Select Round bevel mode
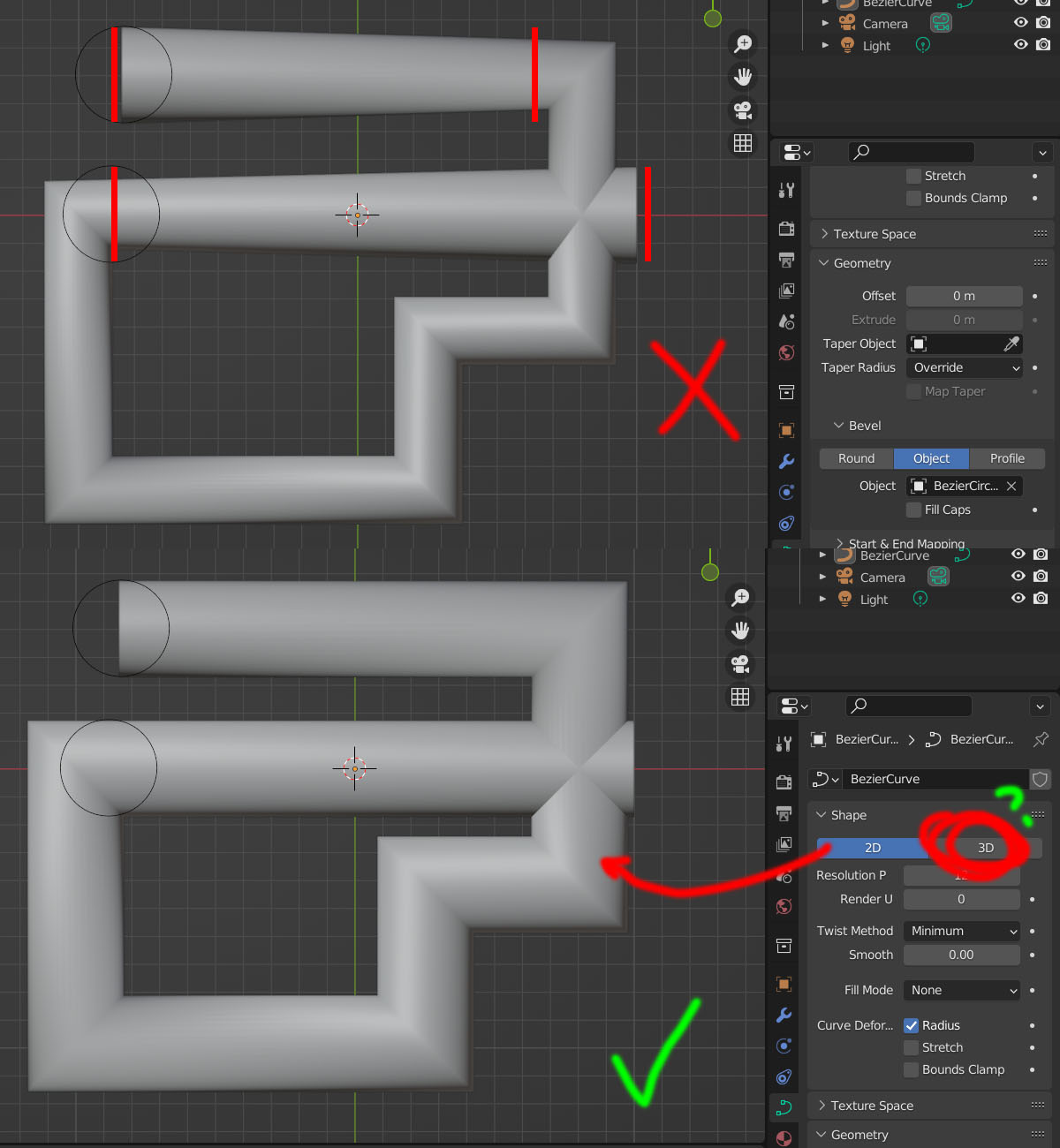The height and width of the screenshot is (1148, 1060). [857, 458]
